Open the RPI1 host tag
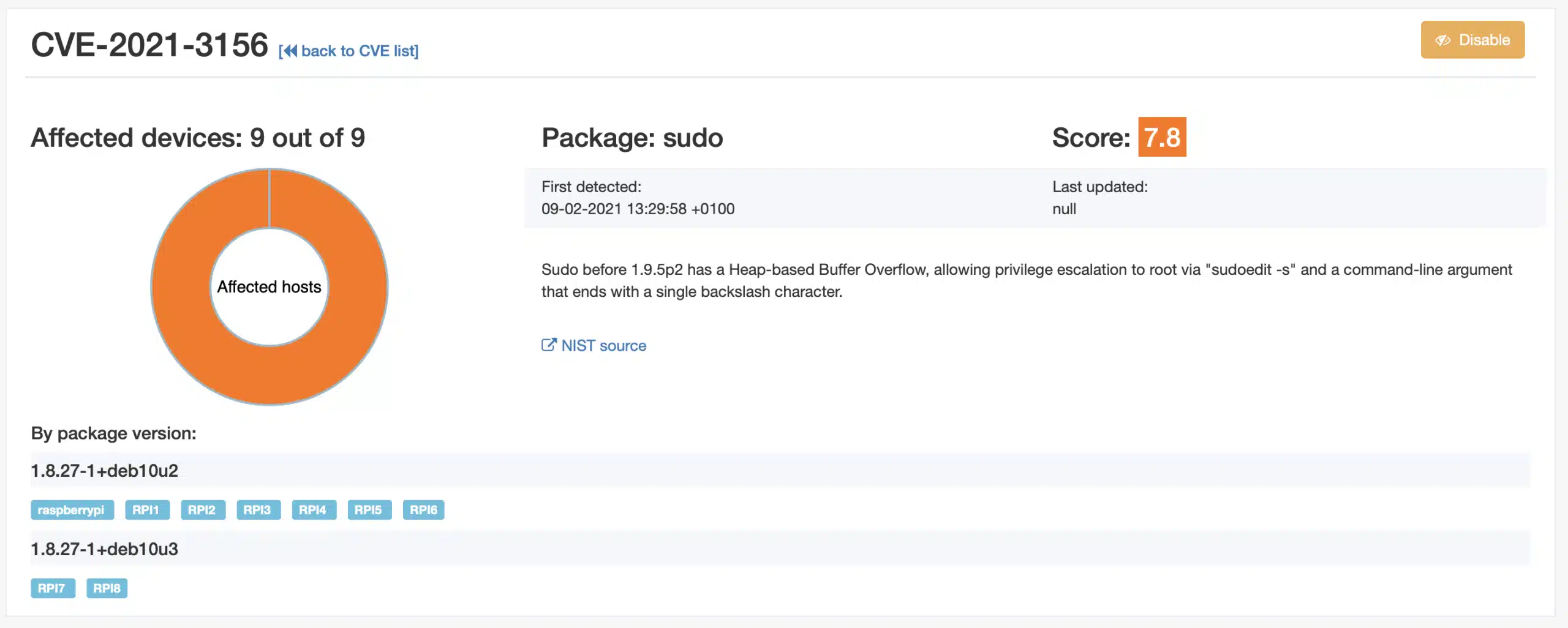 coord(146,510)
